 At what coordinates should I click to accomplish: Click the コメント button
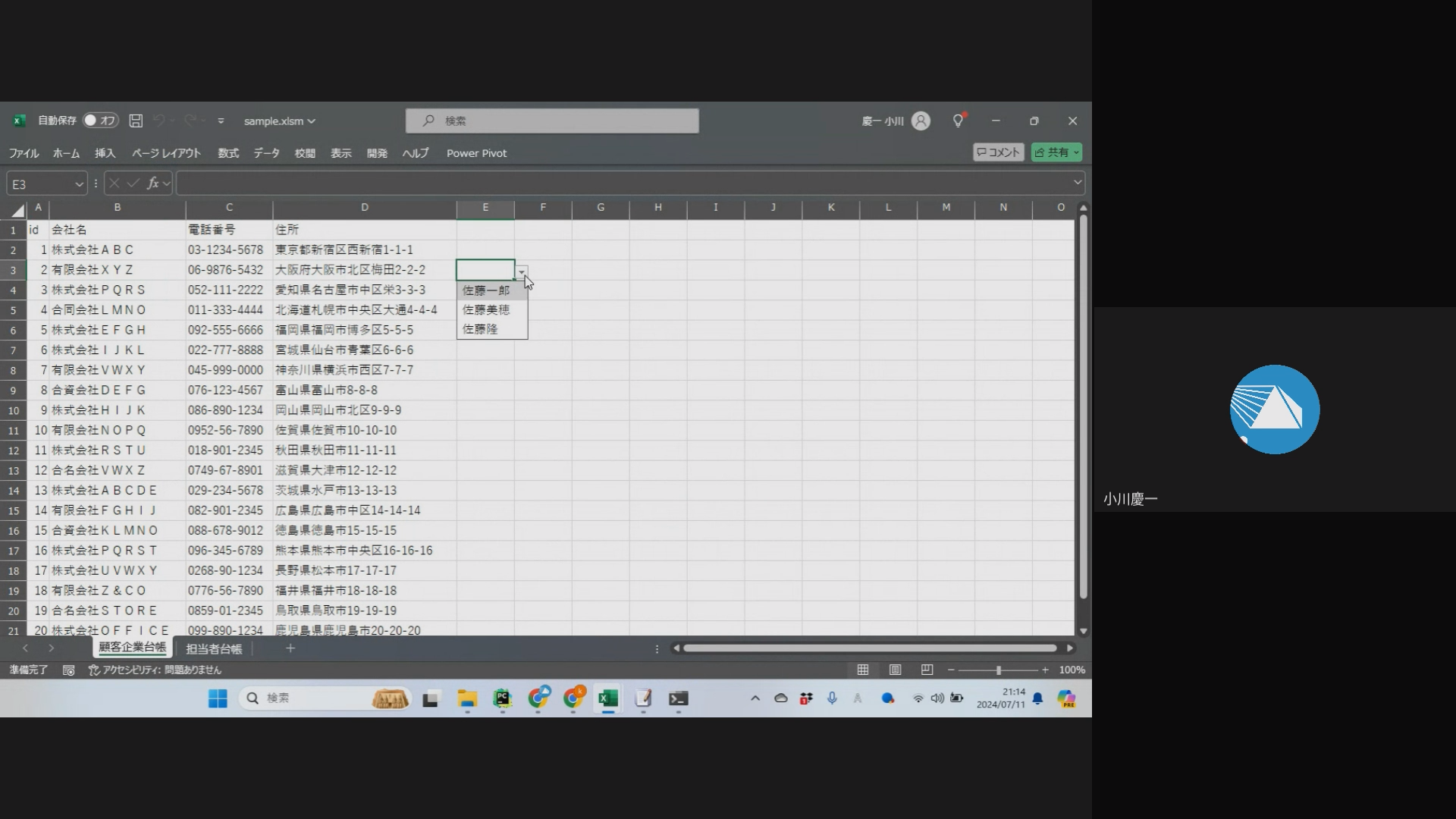click(998, 152)
